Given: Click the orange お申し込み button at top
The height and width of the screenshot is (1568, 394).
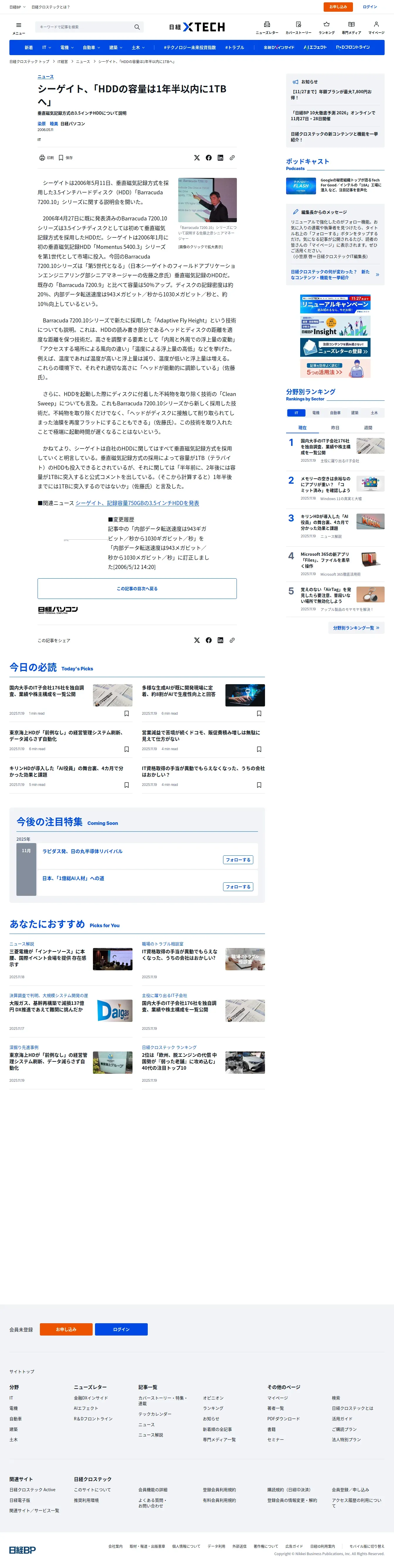Looking at the screenshot, I should 338,7.
